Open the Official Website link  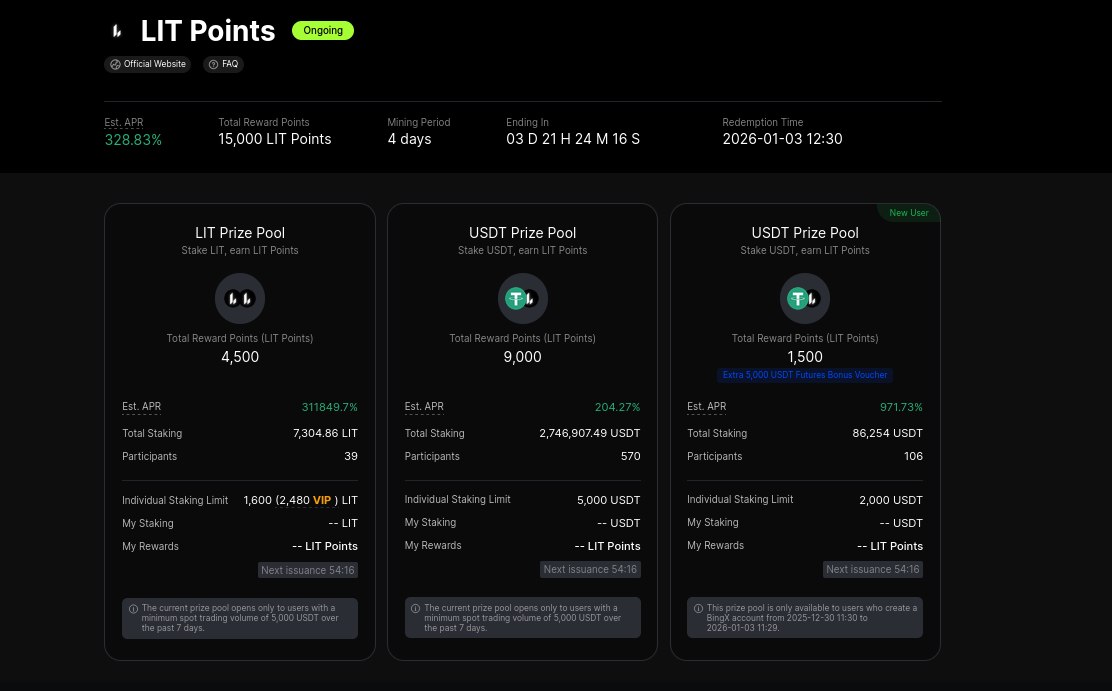[148, 64]
